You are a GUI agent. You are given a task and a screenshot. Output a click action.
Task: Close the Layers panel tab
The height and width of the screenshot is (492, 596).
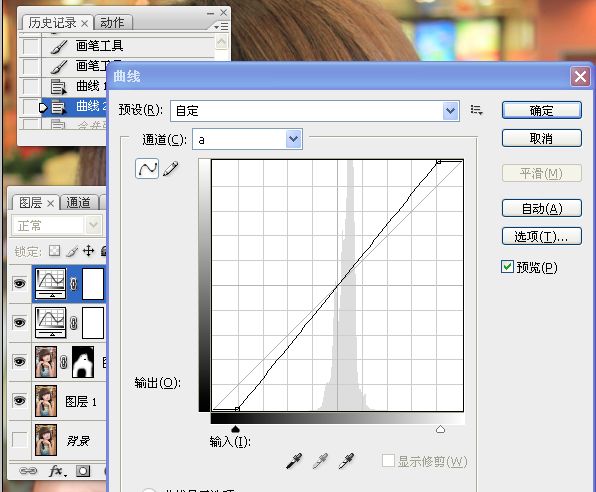pyautogui.click(x=51, y=203)
